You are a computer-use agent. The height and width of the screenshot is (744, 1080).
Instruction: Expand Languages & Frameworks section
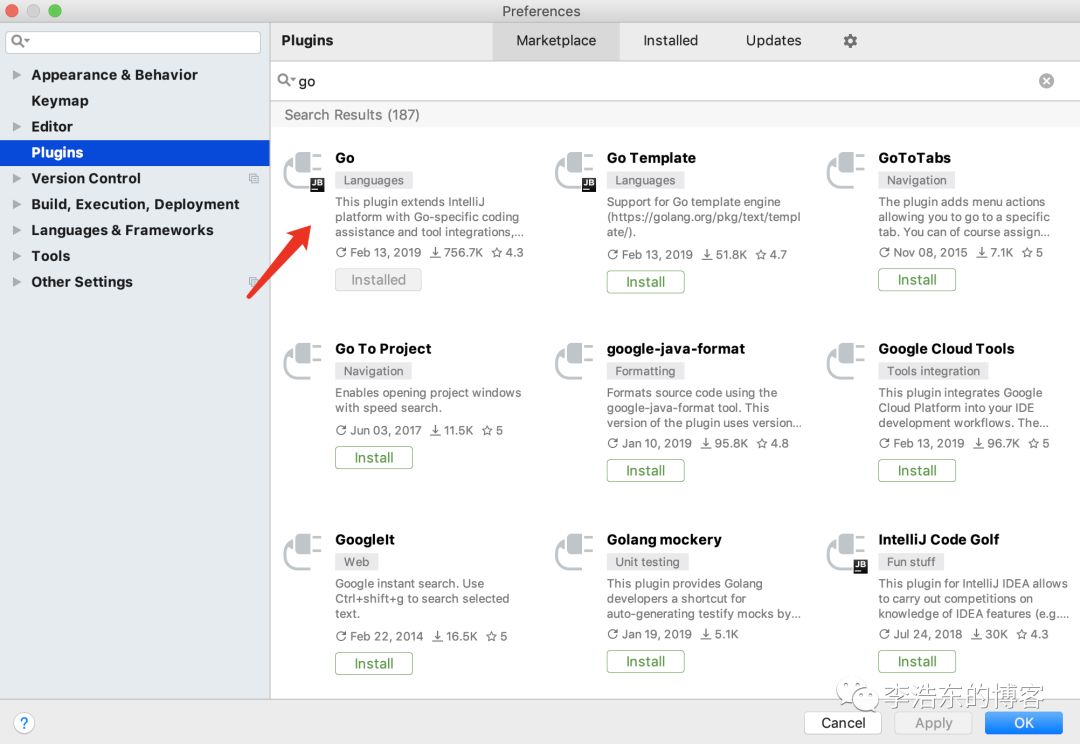point(17,230)
